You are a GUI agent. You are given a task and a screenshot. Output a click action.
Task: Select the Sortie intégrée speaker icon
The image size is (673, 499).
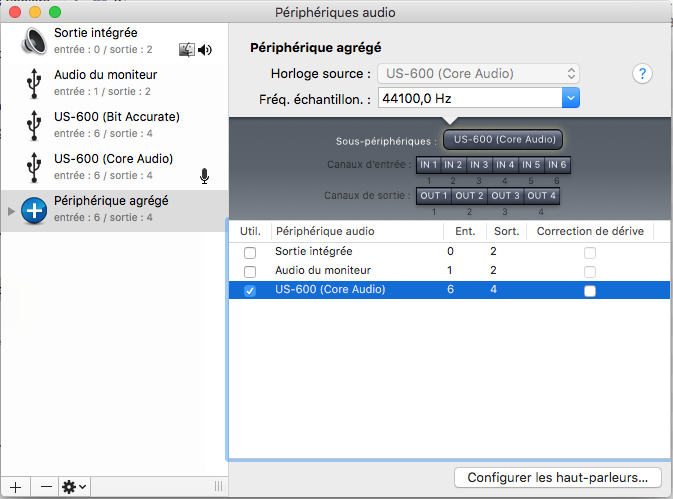(x=34, y=41)
